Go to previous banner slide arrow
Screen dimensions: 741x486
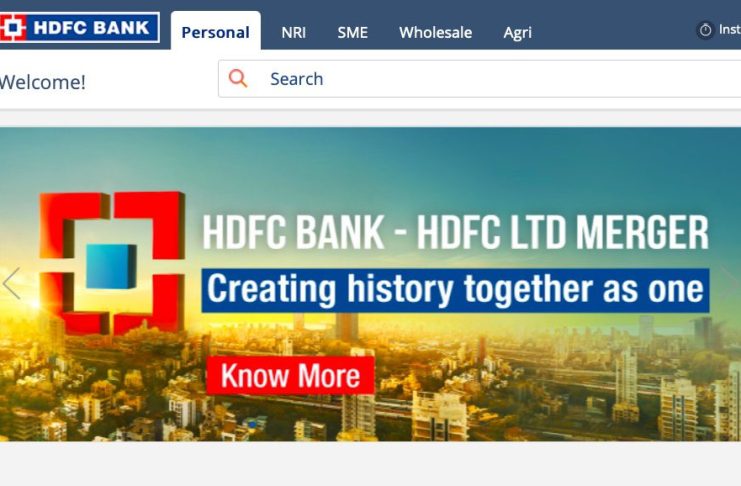tap(11, 283)
